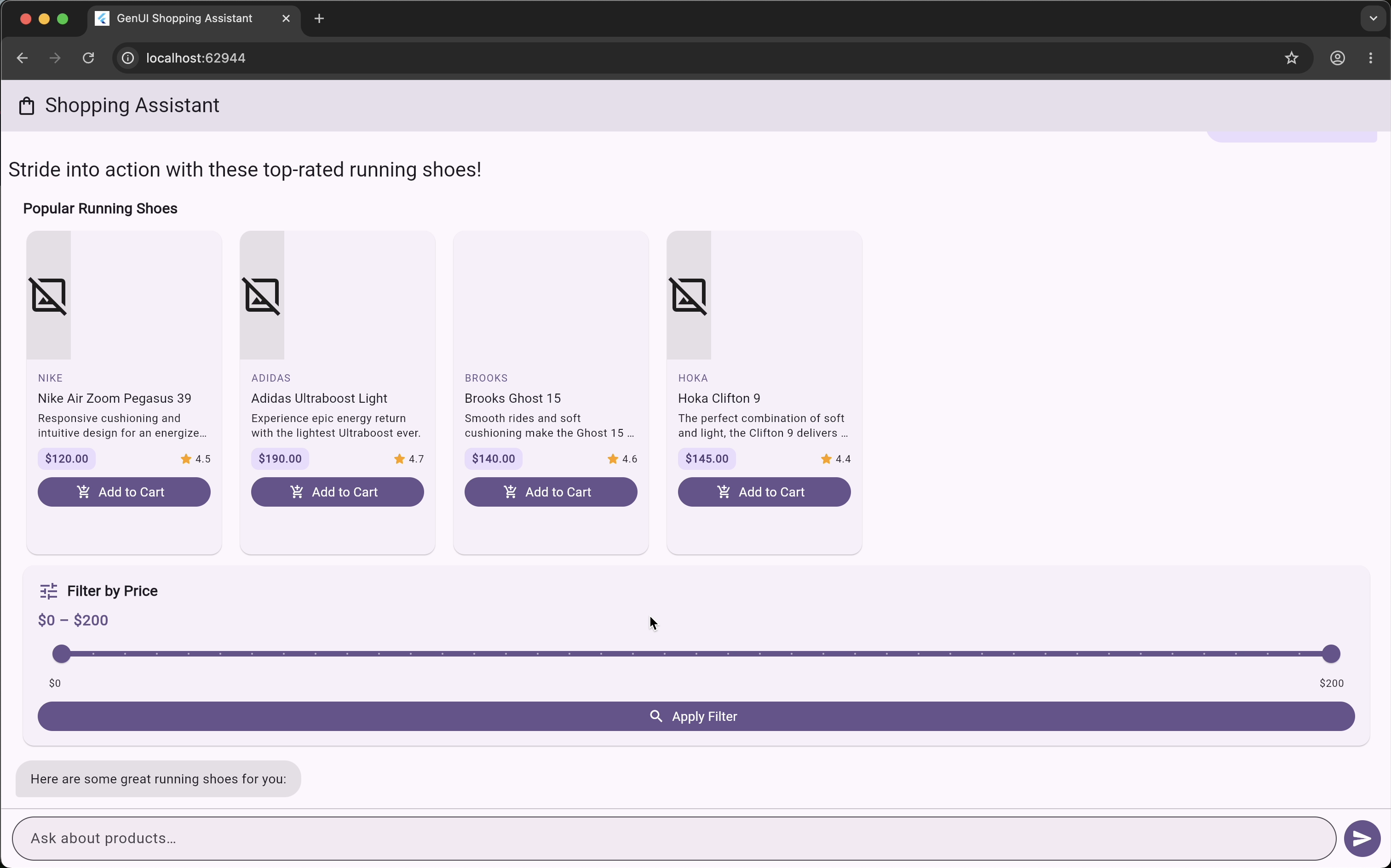Click the $200 label under the slider
This screenshot has height=868, width=1391.
click(x=1331, y=683)
